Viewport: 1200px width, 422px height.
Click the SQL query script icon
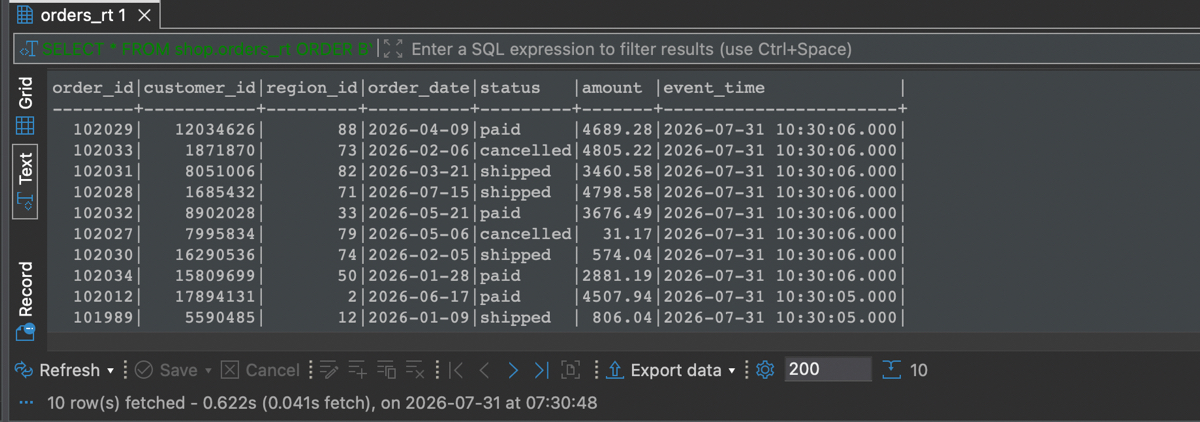pyautogui.click(x=28, y=48)
